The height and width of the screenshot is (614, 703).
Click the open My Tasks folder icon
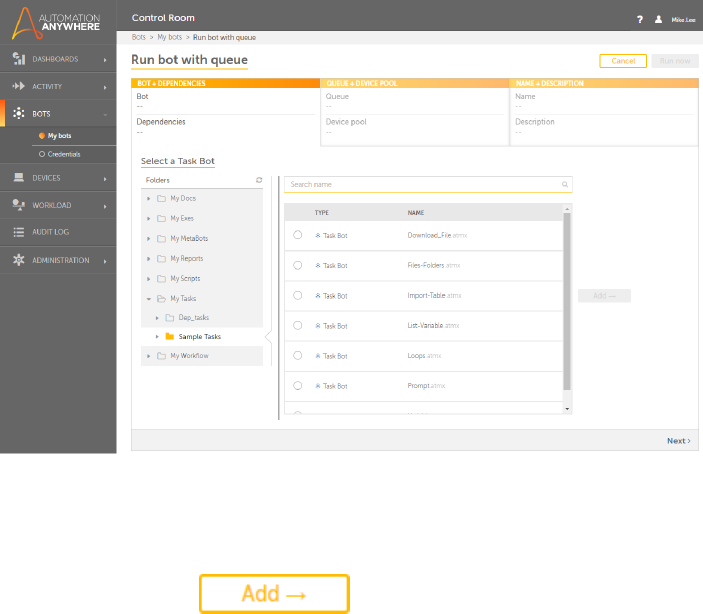tap(161, 299)
